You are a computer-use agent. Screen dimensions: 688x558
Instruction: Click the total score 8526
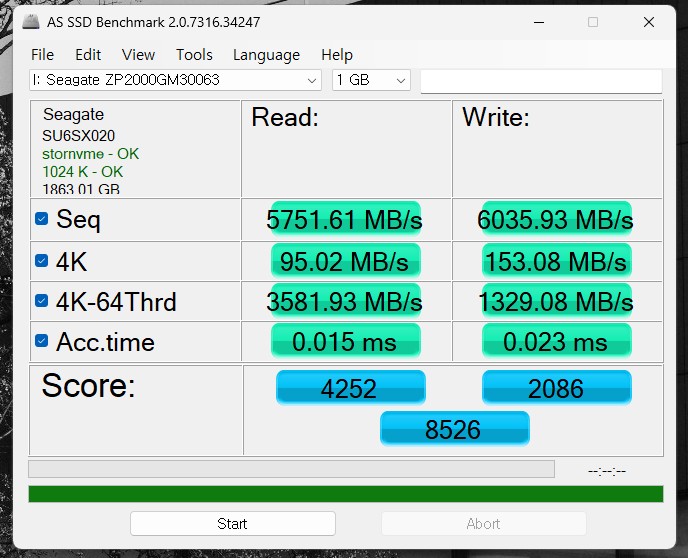click(454, 429)
